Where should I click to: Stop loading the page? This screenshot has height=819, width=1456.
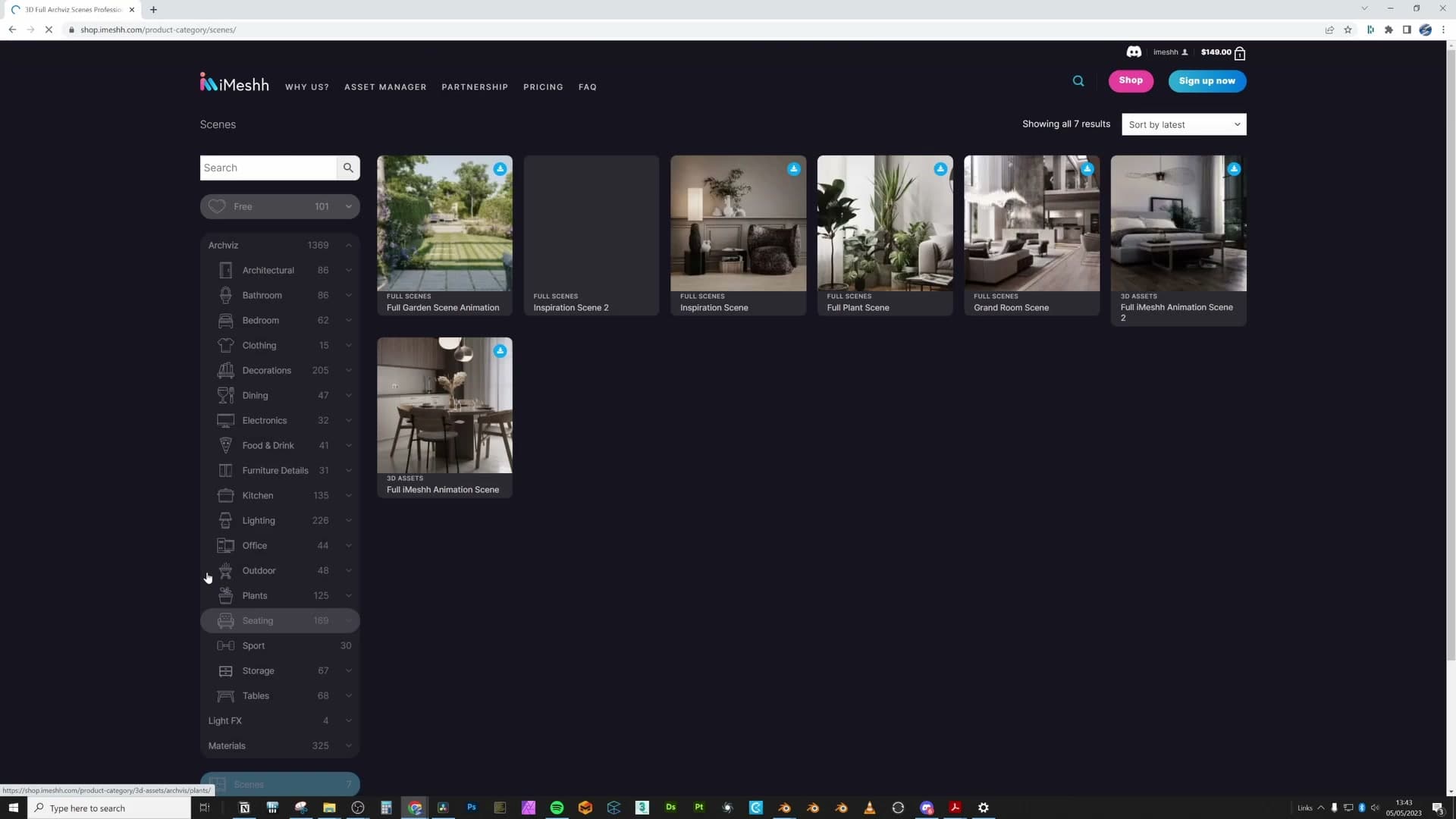point(49,30)
